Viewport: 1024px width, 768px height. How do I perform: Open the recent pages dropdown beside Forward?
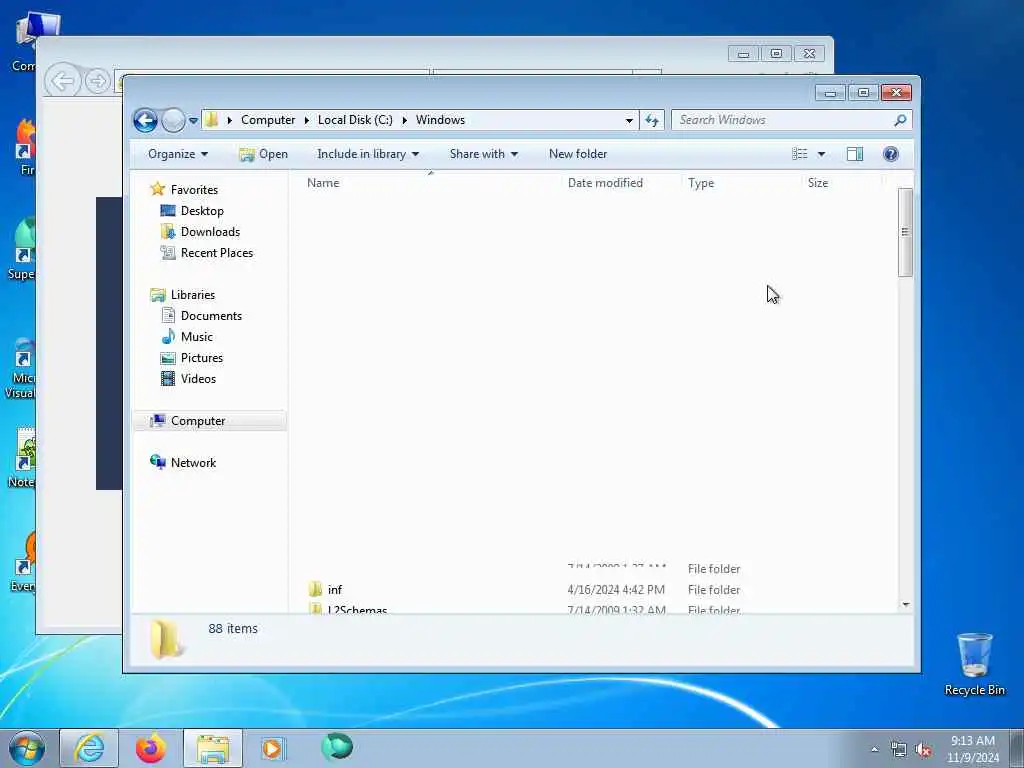coord(193,121)
